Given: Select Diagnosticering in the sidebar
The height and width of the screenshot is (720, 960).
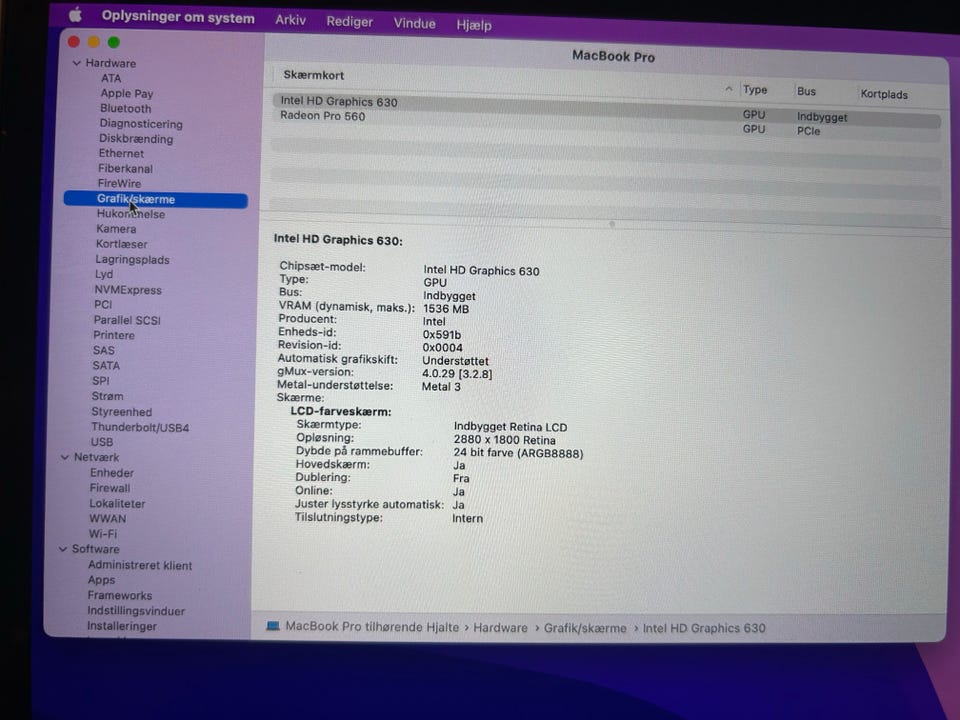Looking at the screenshot, I should tap(141, 124).
